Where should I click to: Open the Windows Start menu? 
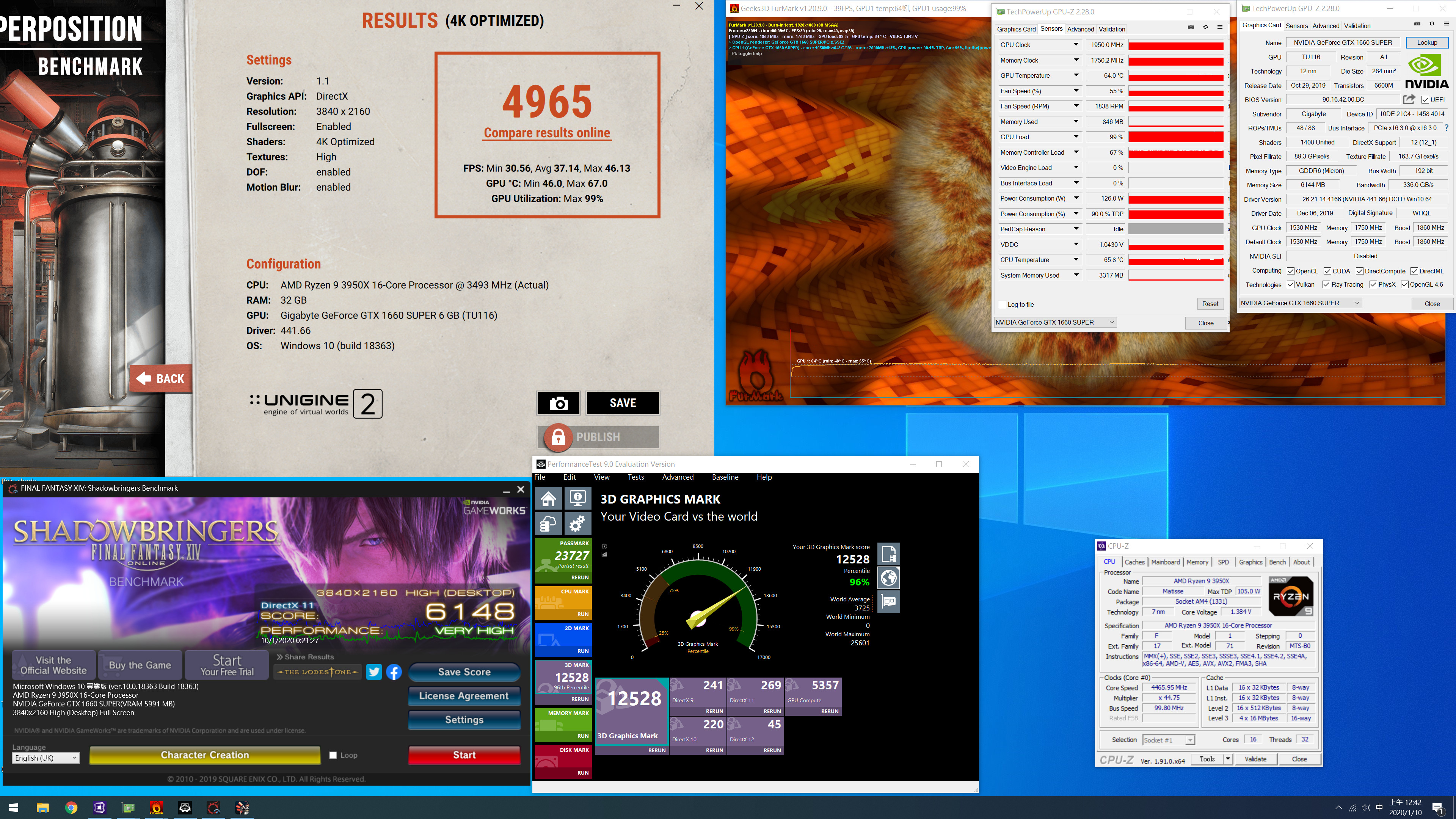(x=14, y=808)
